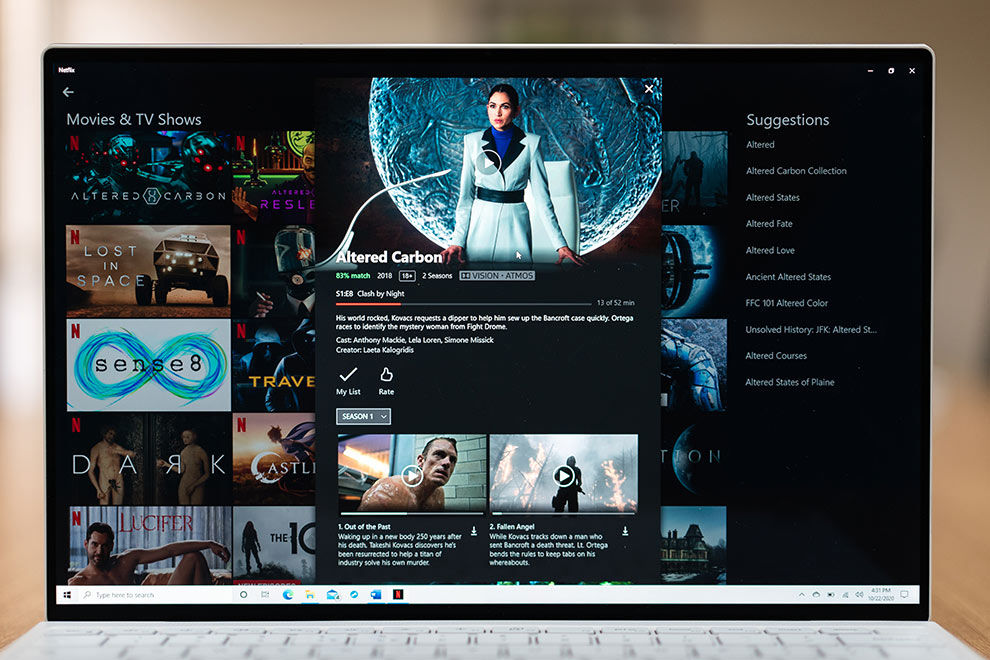Screen dimensions: 990x660
Task: Open the Mail app on the taskbar
Action: (x=333, y=595)
